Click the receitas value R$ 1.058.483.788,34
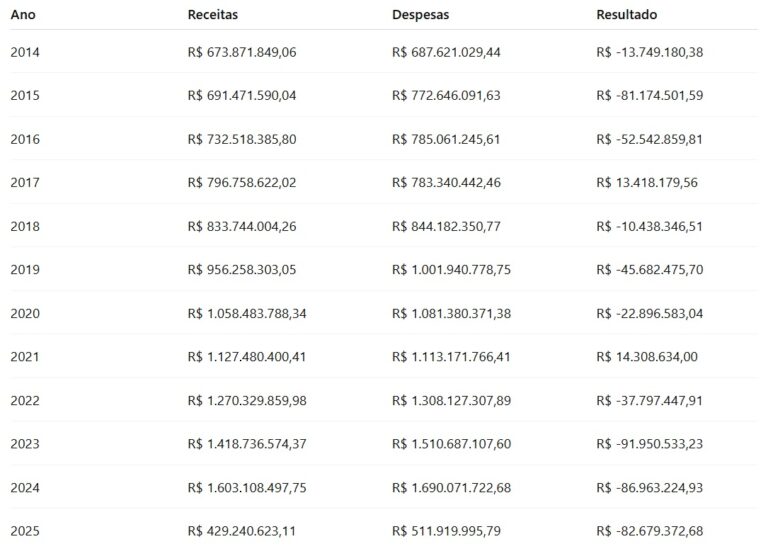The width and height of the screenshot is (768, 556). click(247, 313)
